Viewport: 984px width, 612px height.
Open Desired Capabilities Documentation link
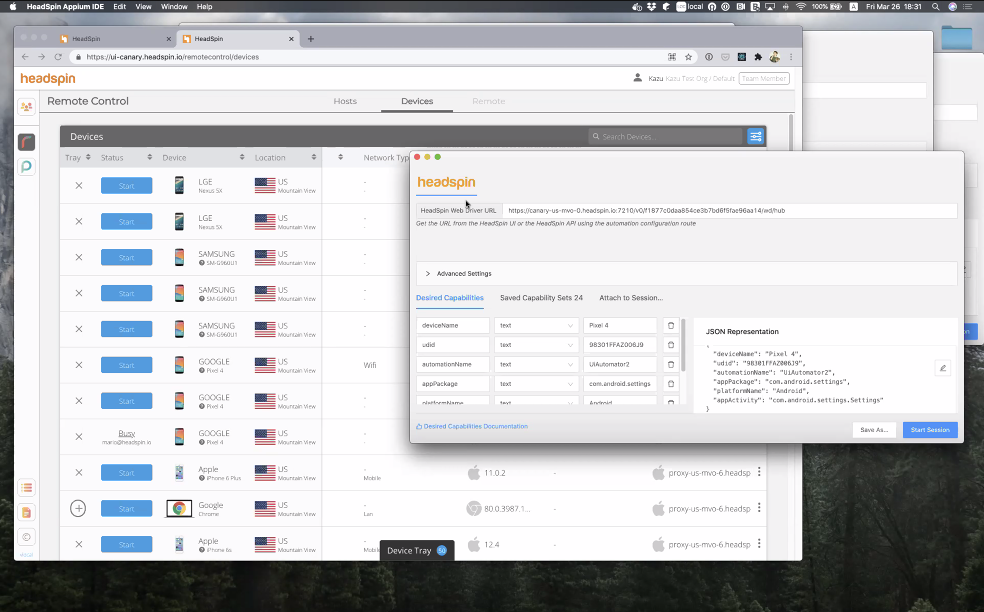pyautogui.click(x=474, y=426)
